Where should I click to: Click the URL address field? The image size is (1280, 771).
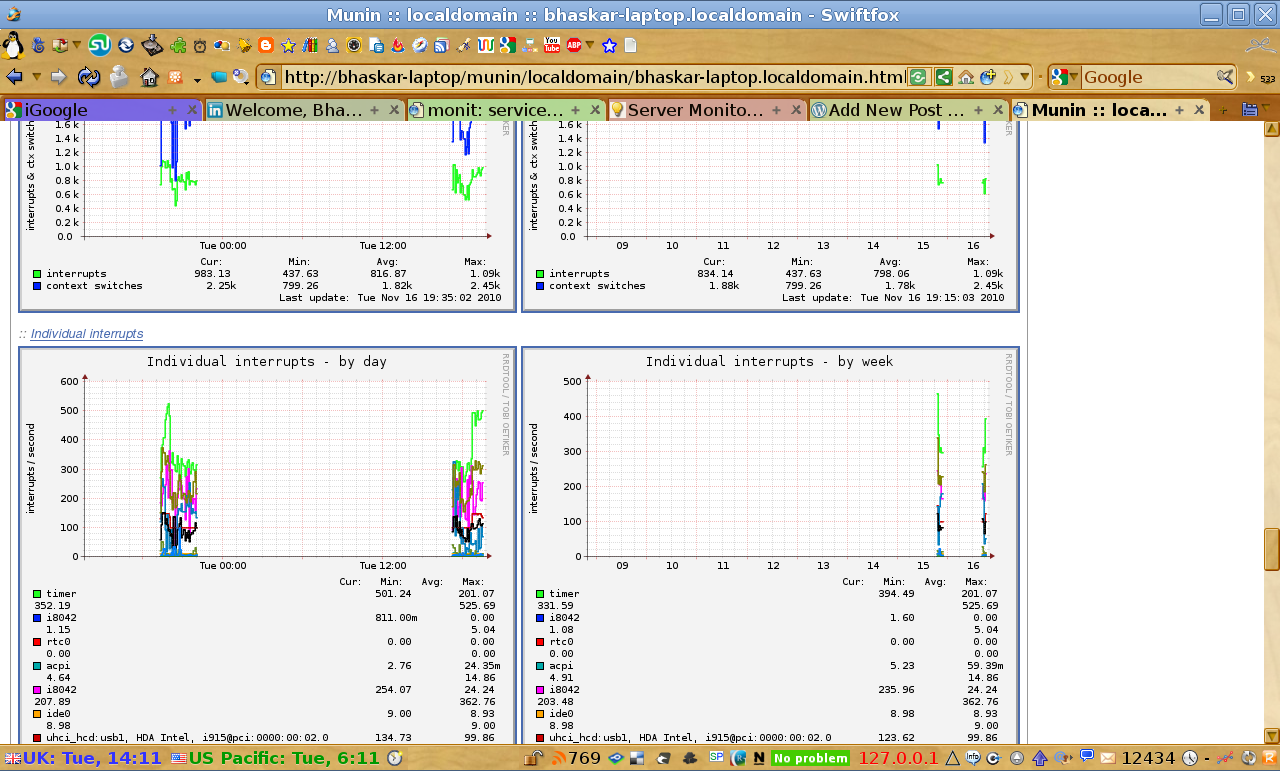(x=593, y=77)
